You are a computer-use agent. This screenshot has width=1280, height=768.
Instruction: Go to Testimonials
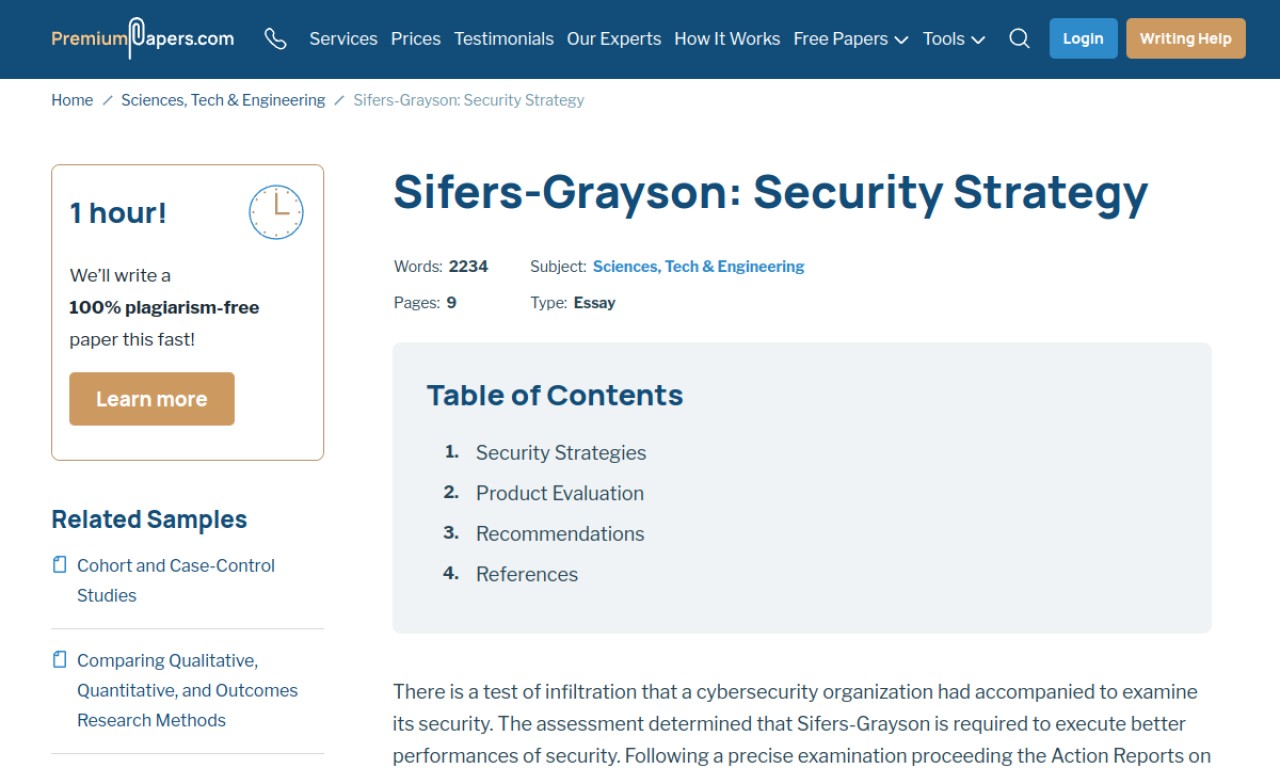(504, 39)
